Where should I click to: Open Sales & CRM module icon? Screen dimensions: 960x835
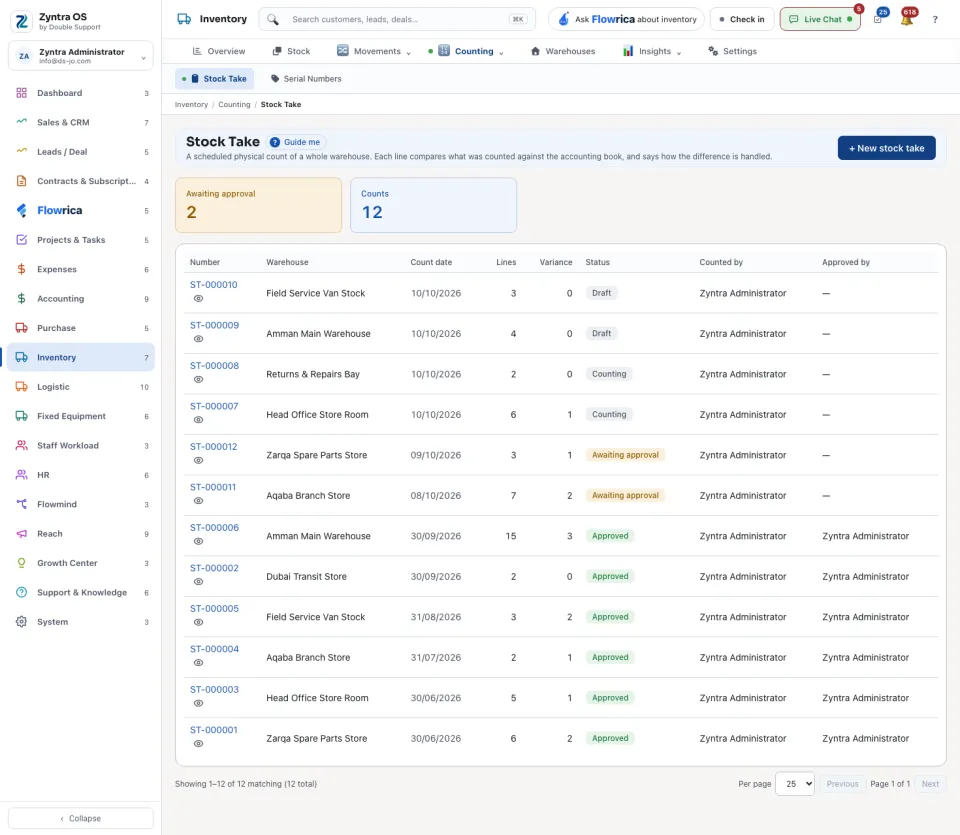coord(21,122)
